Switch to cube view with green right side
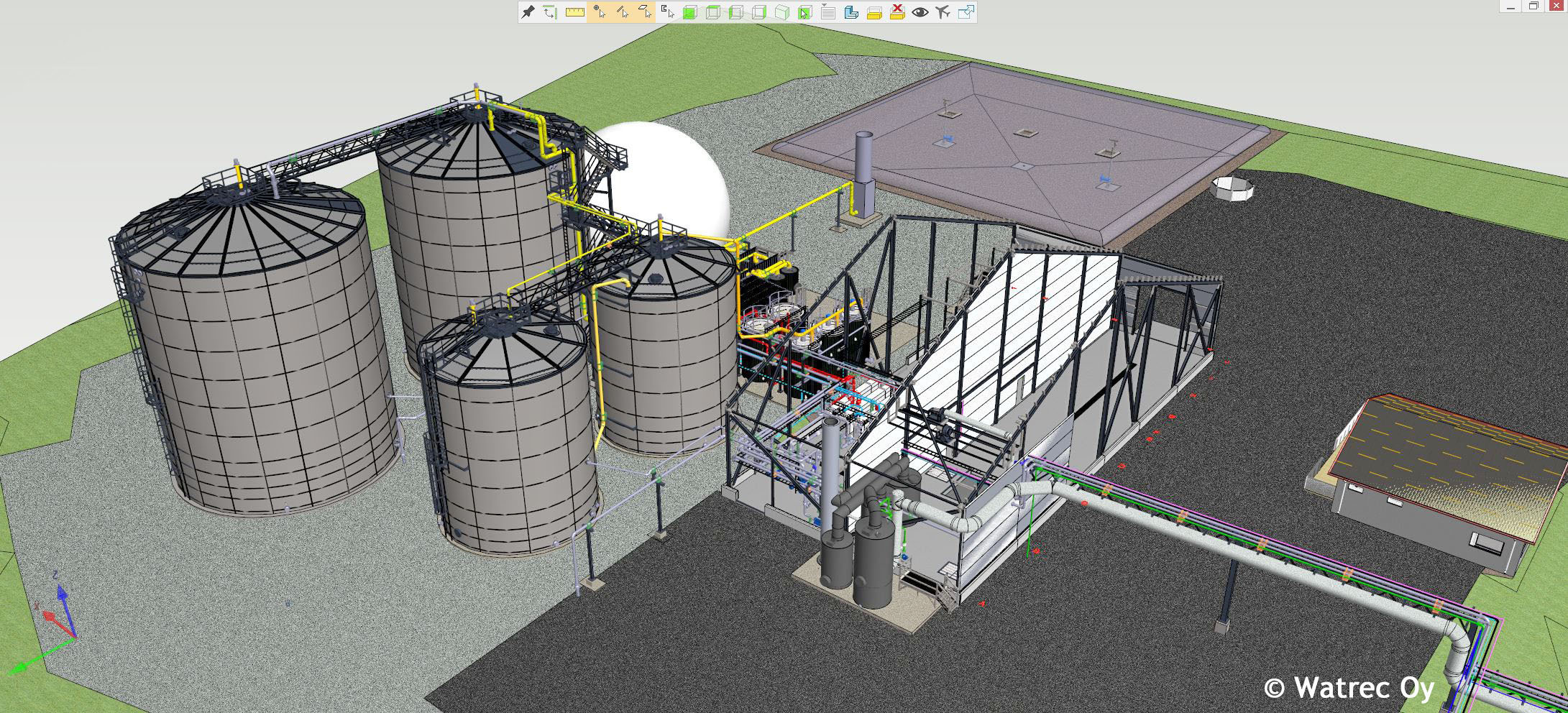Viewport: 1568px width, 713px height. (x=759, y=12)
